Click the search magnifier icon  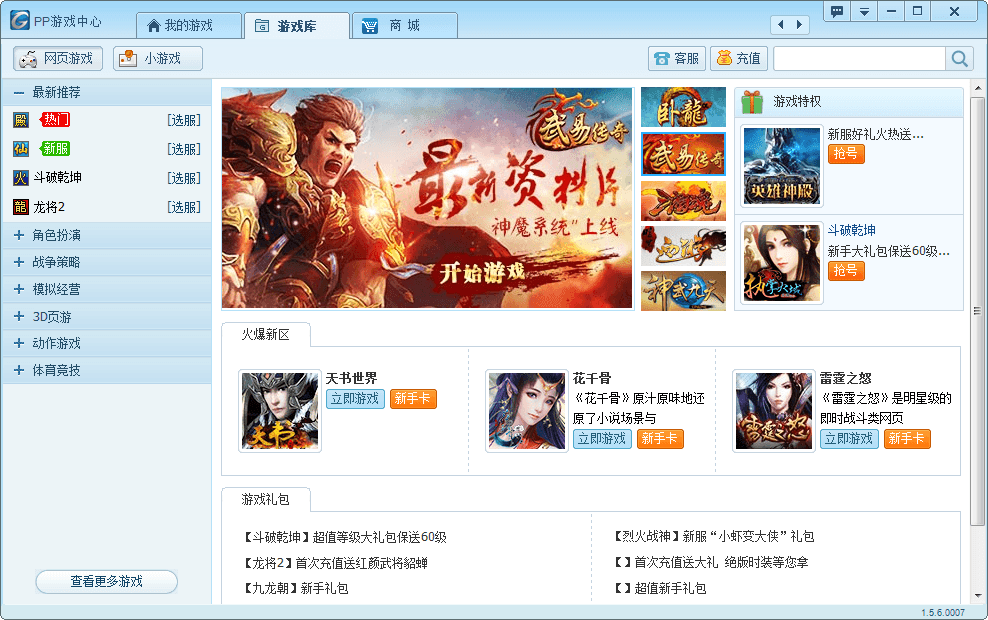(959, 59)
